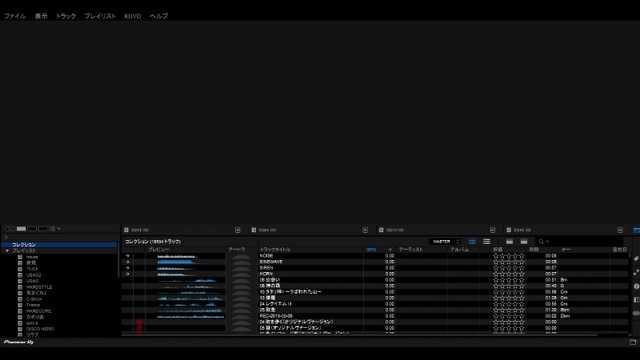
Task: Click the horizontal scrollbar of track list
Action: 359,335
